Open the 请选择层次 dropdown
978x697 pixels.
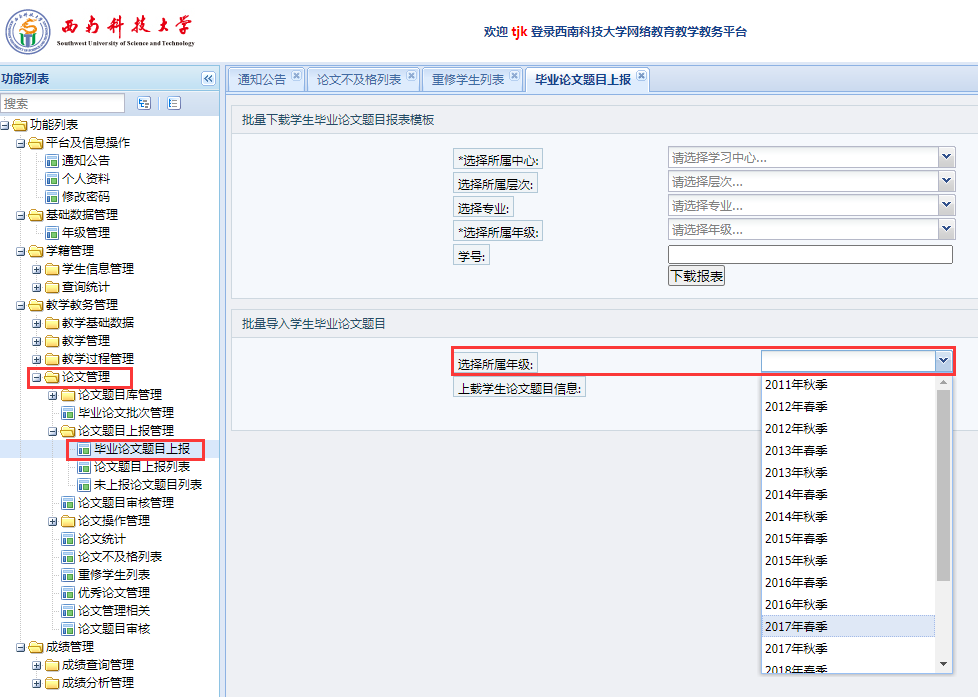pyautogui.click(x=946, y=181)
